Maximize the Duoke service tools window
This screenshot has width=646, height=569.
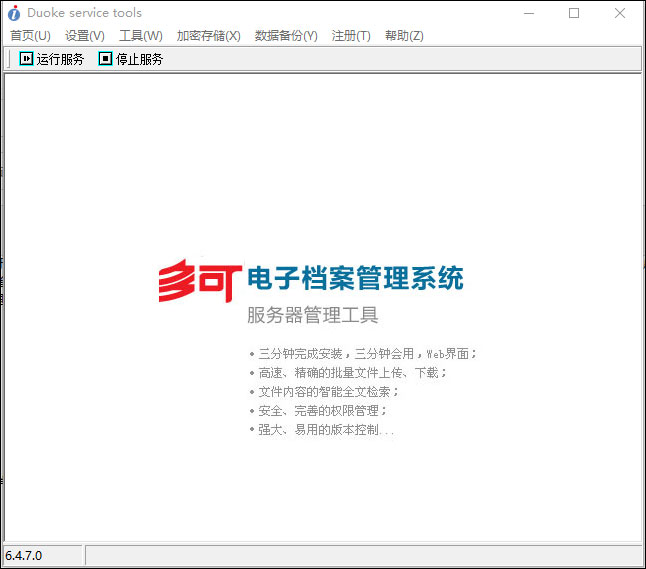click(x=574, y=13)
